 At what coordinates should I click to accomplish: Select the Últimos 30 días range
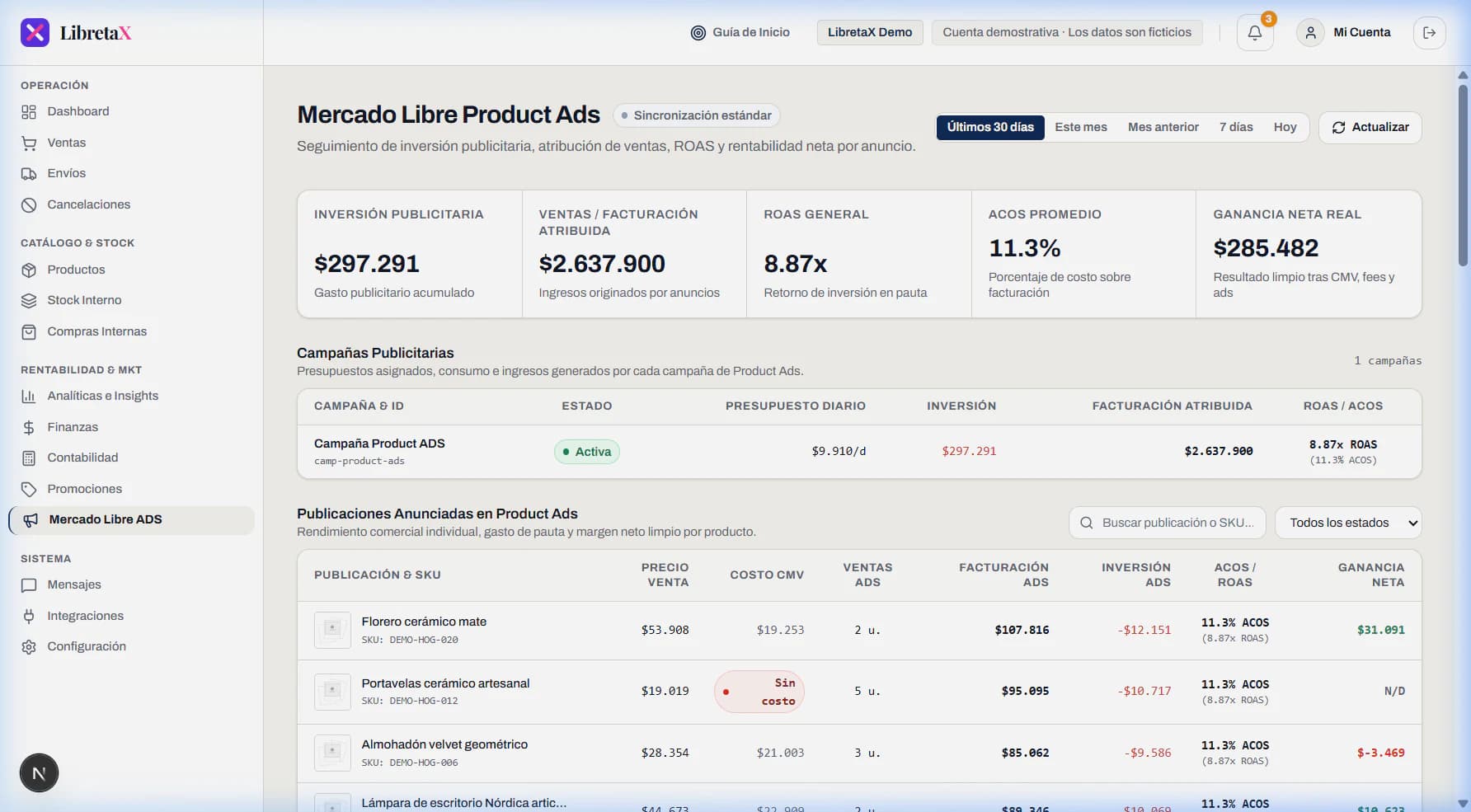pyautogui.click(x=990, y=127)
